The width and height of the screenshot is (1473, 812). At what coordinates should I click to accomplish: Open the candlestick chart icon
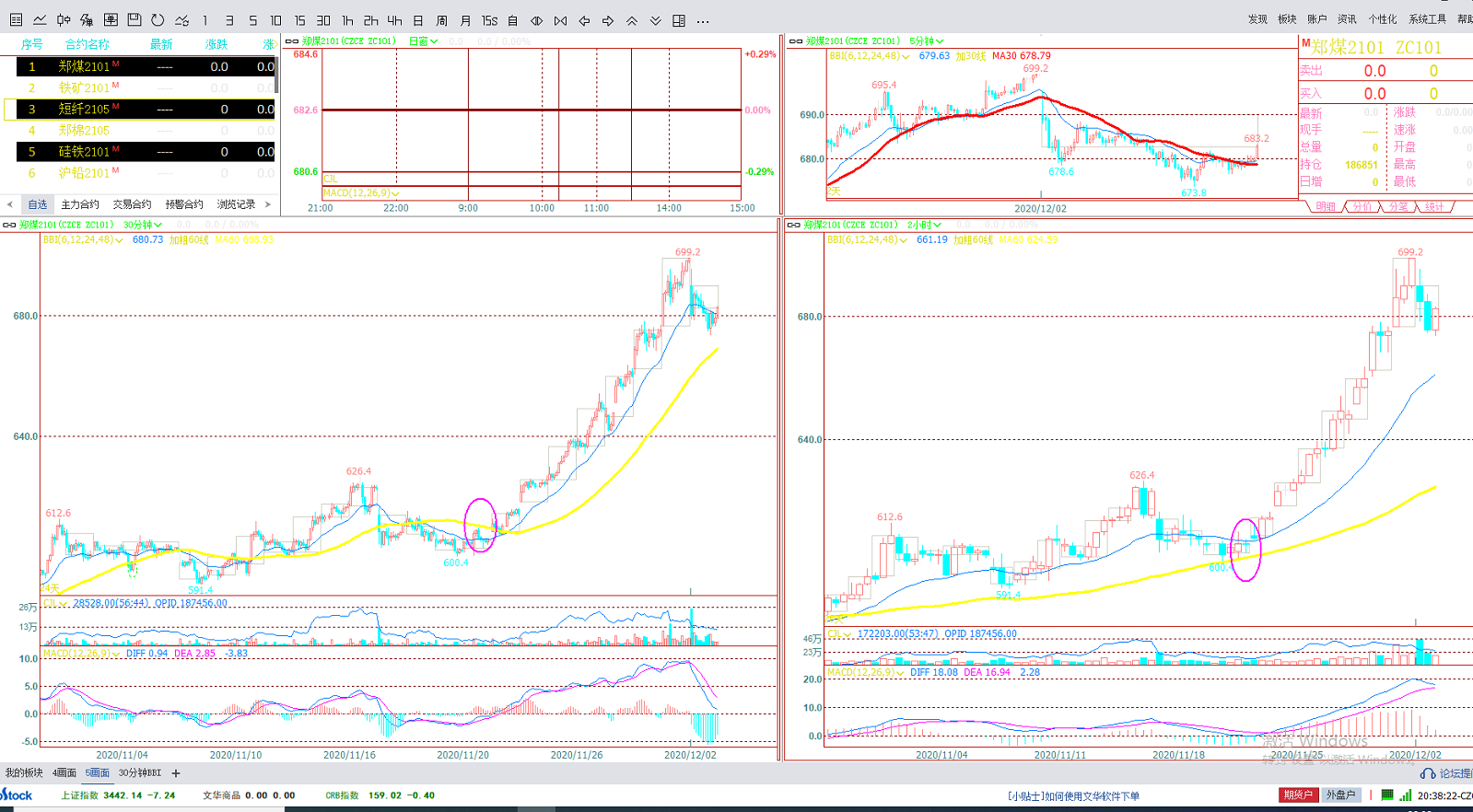click(x=64, y=19)
